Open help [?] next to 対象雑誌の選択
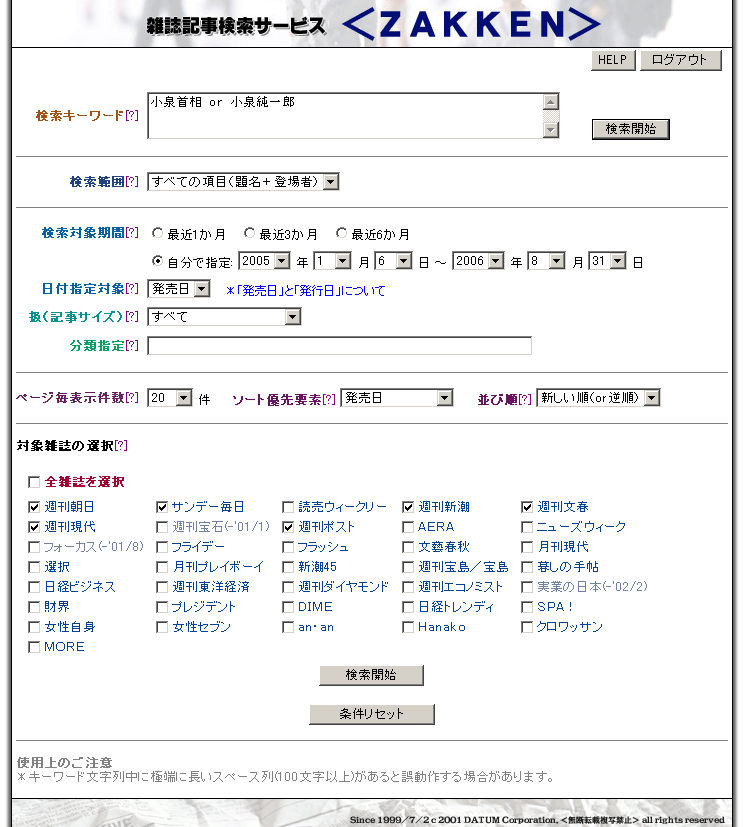Image resolution: width=746 pixels, height=827 pixels. pos(121,446)
